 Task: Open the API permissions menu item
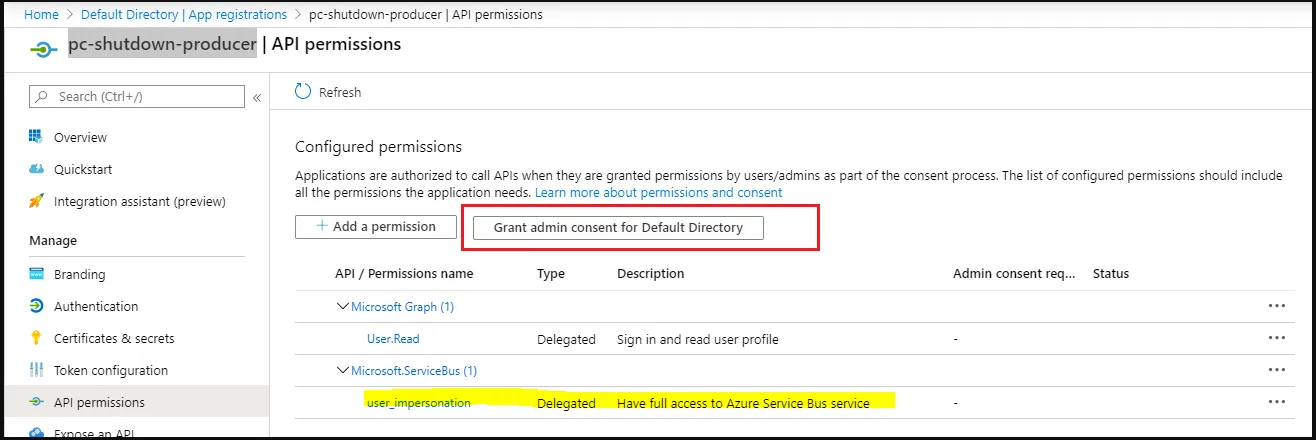pos(99,402)
